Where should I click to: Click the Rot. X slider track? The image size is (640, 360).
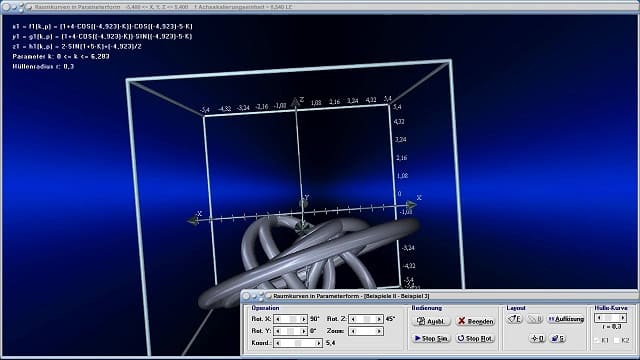291,319
